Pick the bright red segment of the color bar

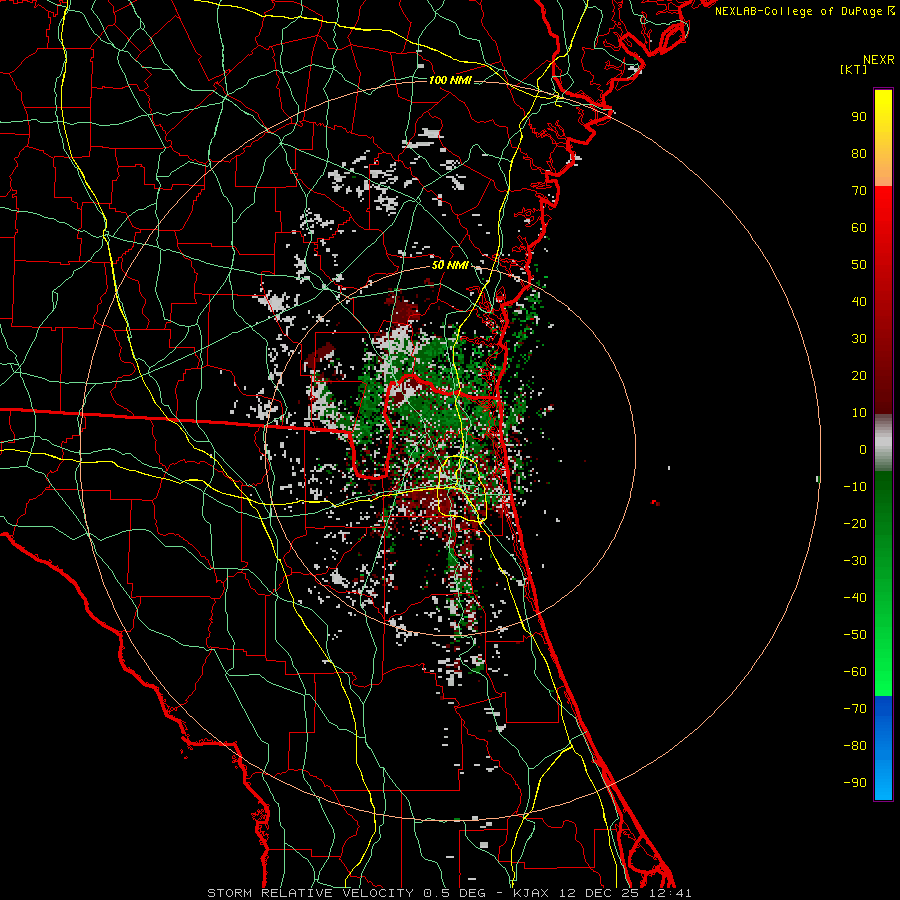tap(883, 300)
